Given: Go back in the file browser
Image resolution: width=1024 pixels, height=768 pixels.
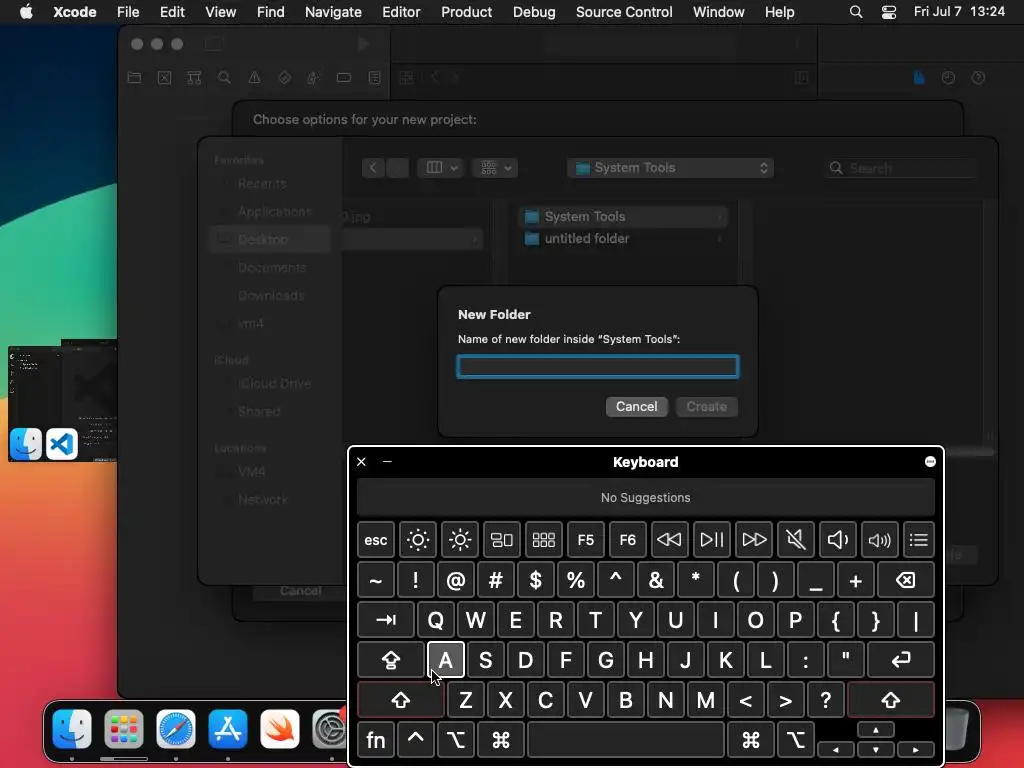Looking at the screenshot, I should point(373,168).
